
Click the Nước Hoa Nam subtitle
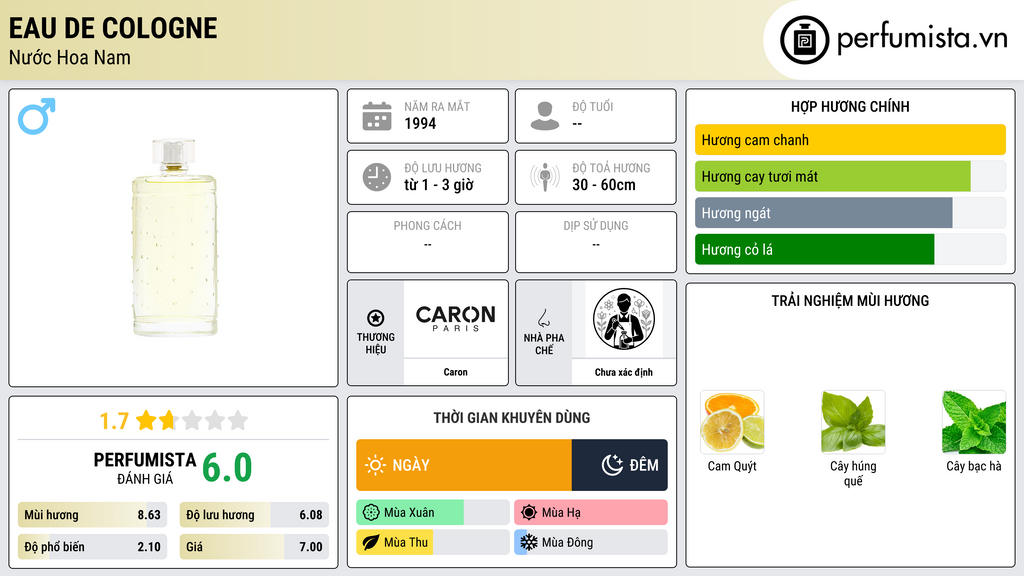(x=70, y=57)
